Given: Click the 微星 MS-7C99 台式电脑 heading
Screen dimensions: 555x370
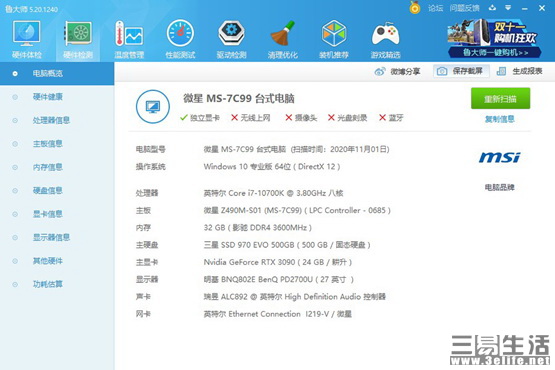Looking at the screenshot, I should click(239, 98).
